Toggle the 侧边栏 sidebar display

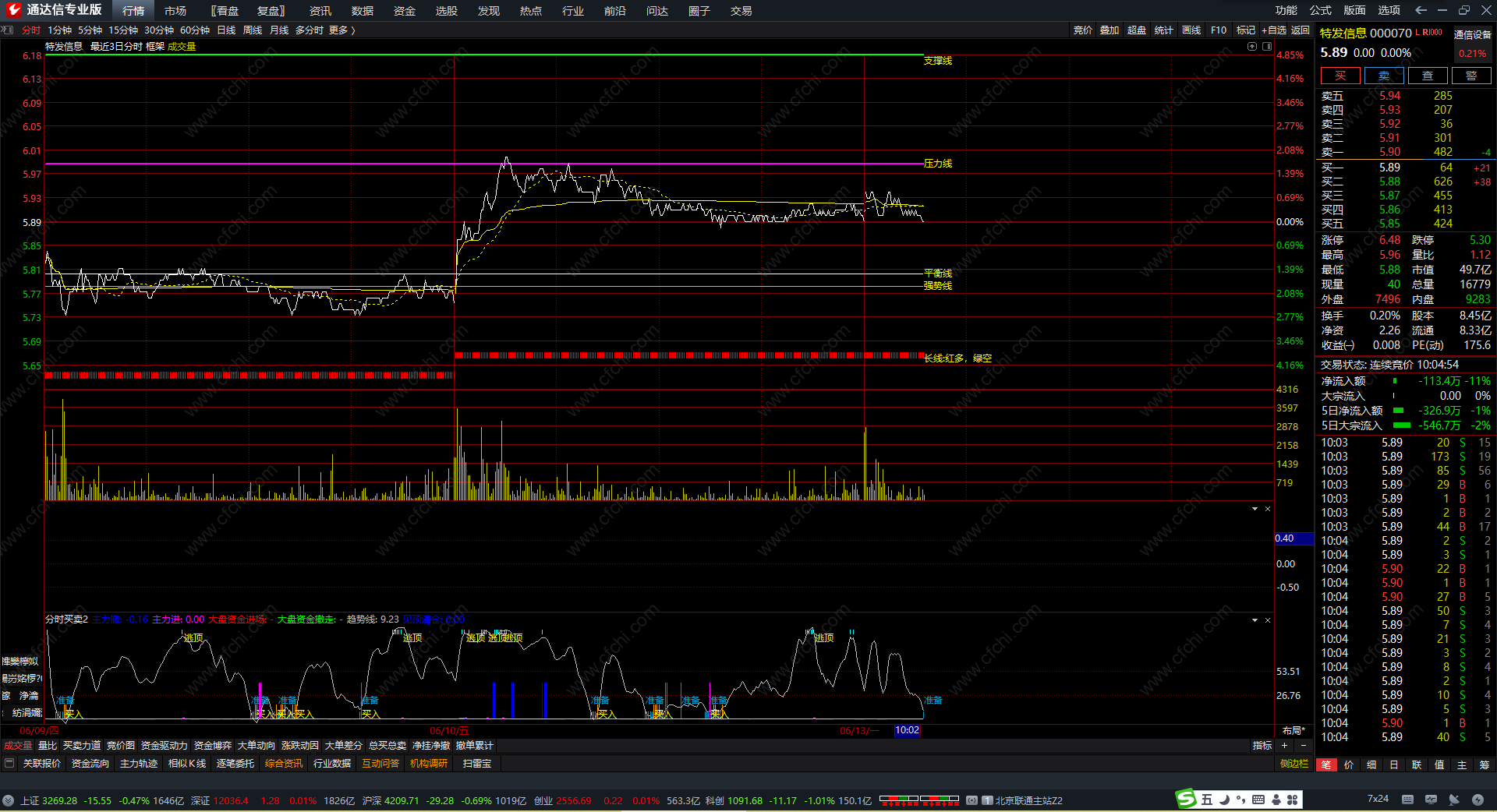pyautogui.click(x=1294, y=764)
